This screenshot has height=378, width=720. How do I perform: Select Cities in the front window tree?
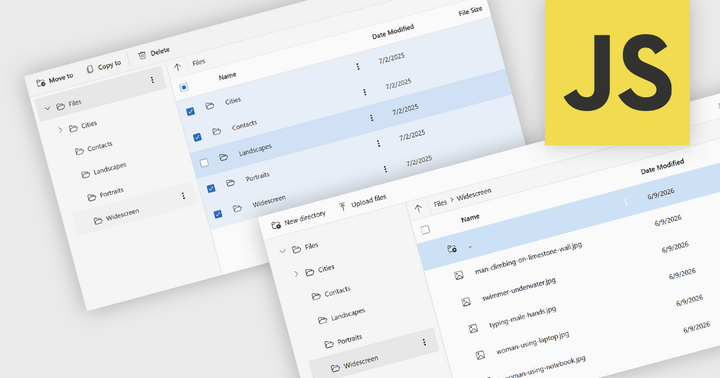coord(326,268)
